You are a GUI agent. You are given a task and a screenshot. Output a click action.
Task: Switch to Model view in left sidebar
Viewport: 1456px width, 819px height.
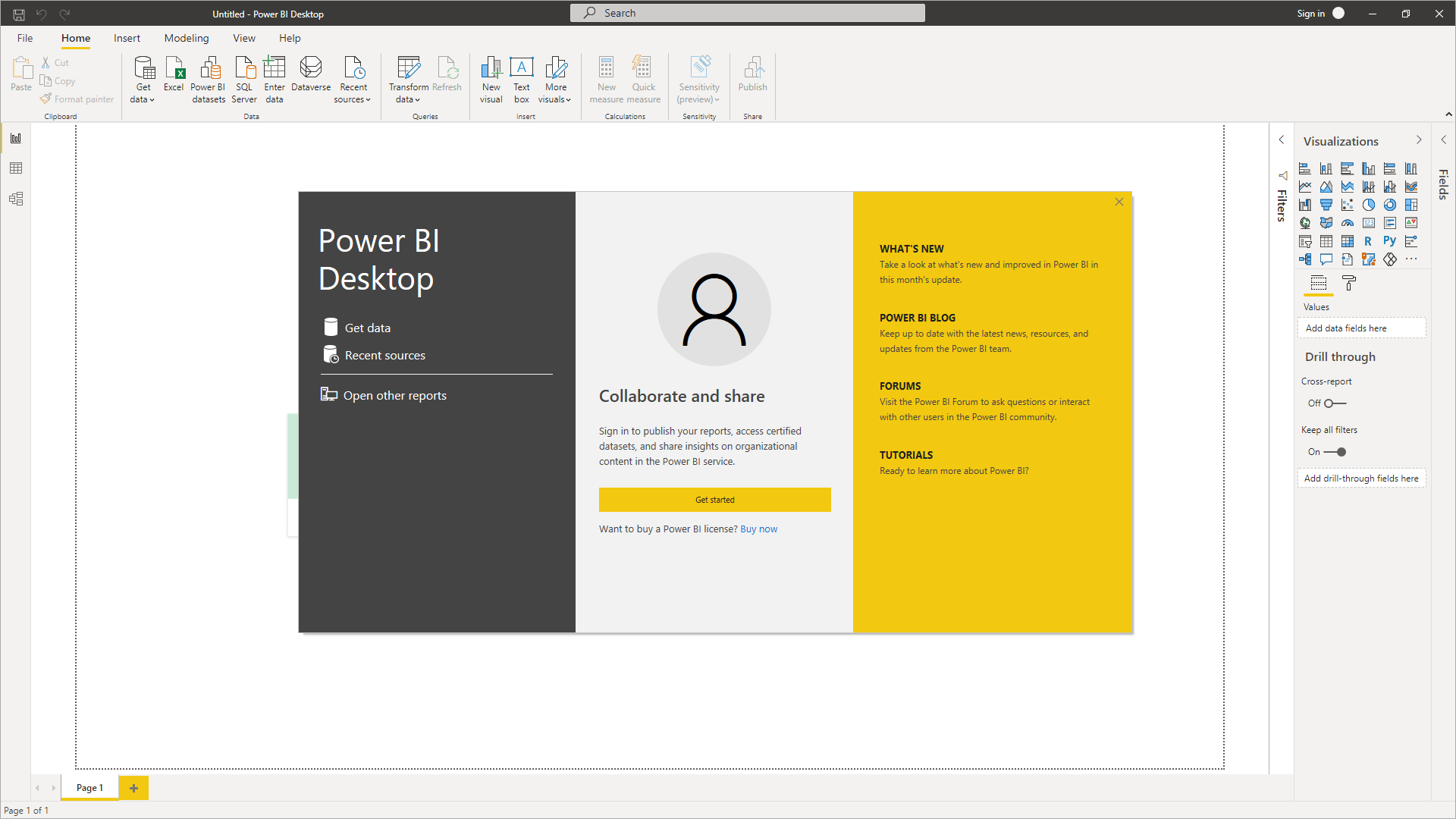[16, 199]
